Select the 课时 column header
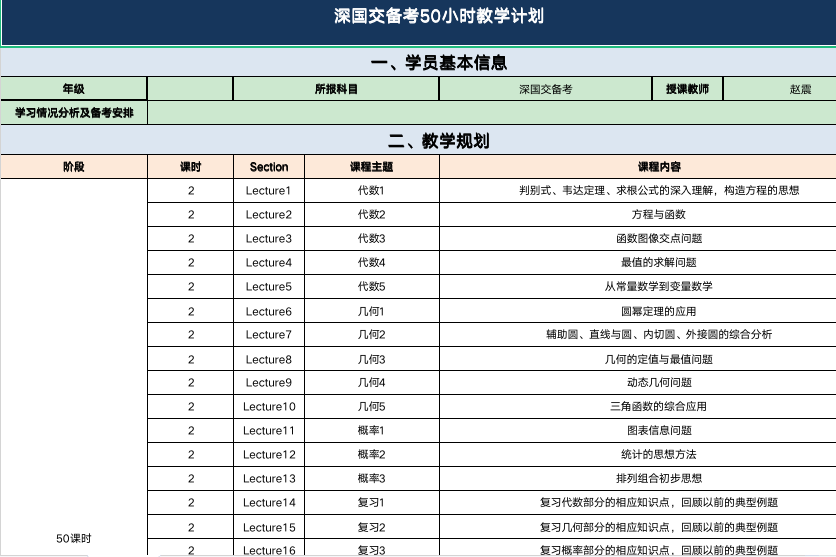836x557 pixels. pos(190,167)
